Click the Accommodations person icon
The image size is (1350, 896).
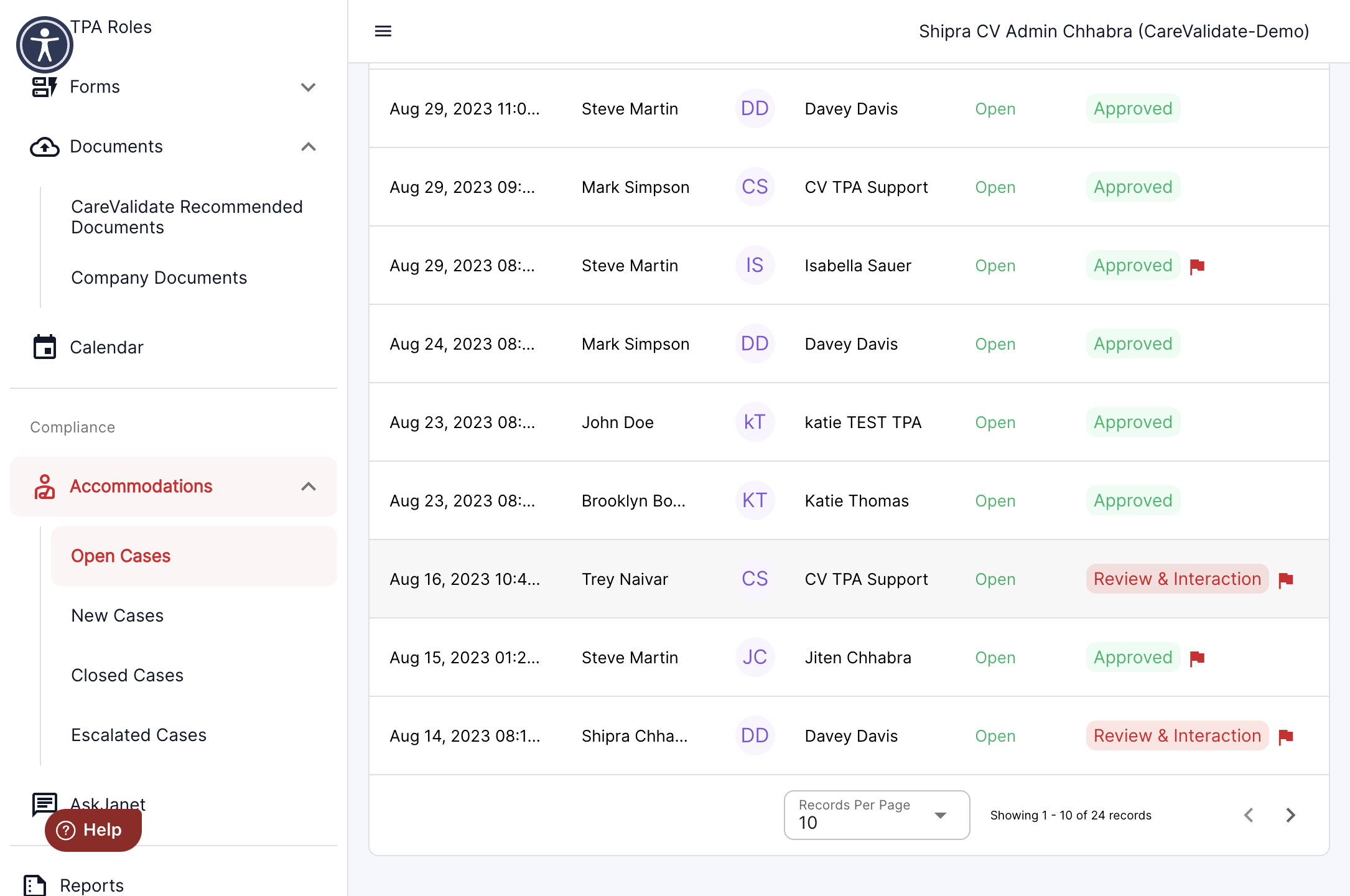pos(44,487)
